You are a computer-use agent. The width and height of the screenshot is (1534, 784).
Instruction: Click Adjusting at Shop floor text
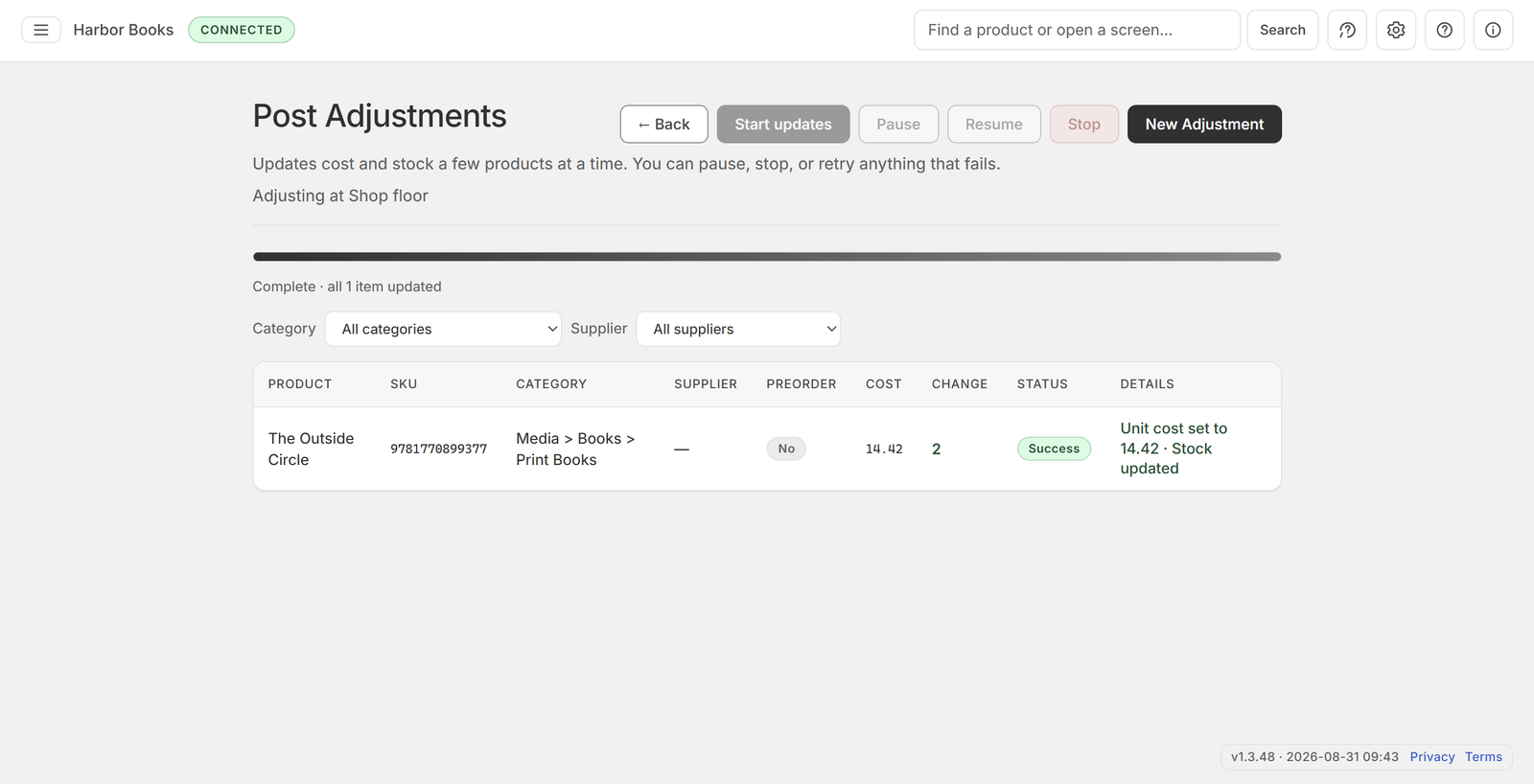340,196
